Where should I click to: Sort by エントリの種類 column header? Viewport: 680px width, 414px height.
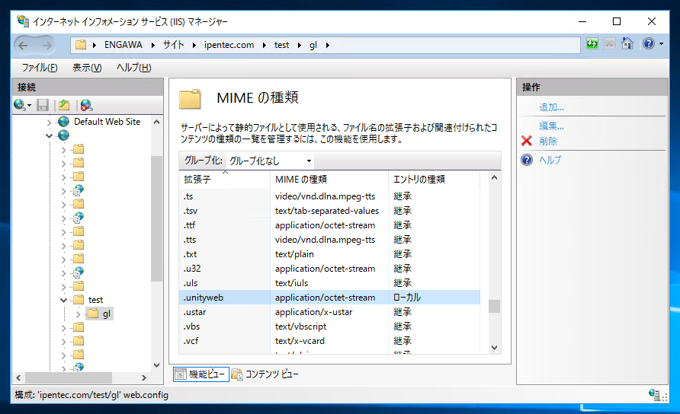click(434, 179)
